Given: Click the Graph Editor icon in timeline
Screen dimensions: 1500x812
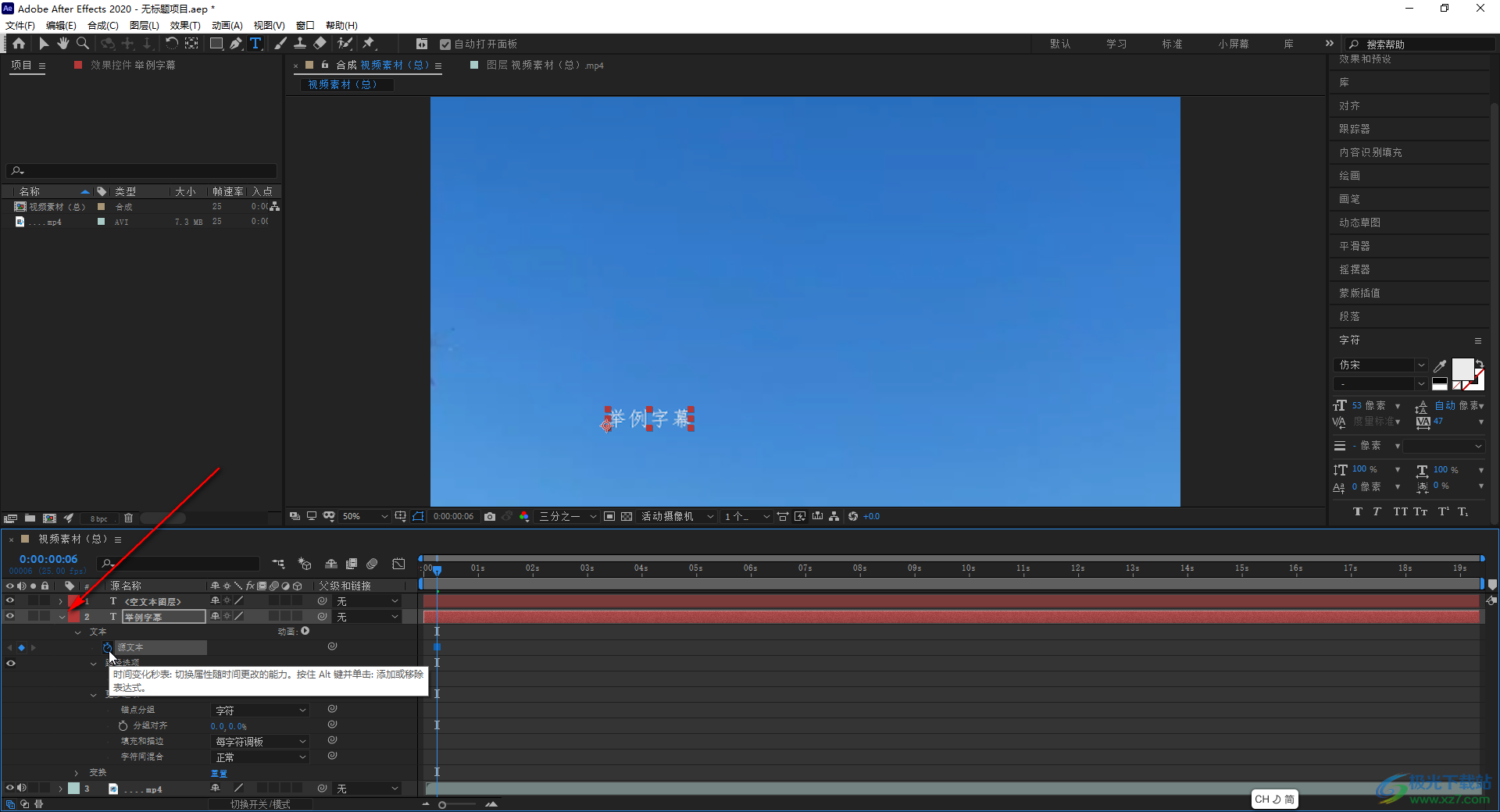Looking at the screenshot, I should (398, 564).
